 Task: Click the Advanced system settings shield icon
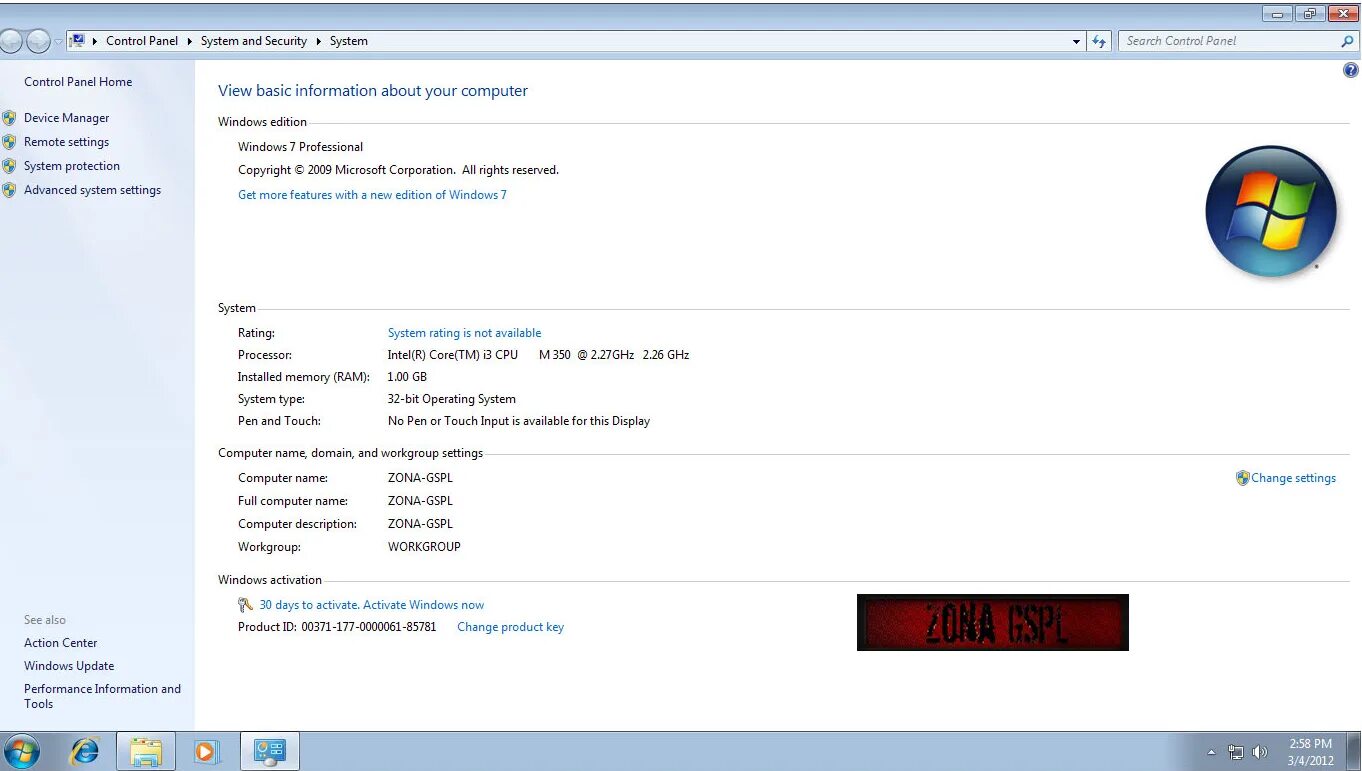pos(9,190)
